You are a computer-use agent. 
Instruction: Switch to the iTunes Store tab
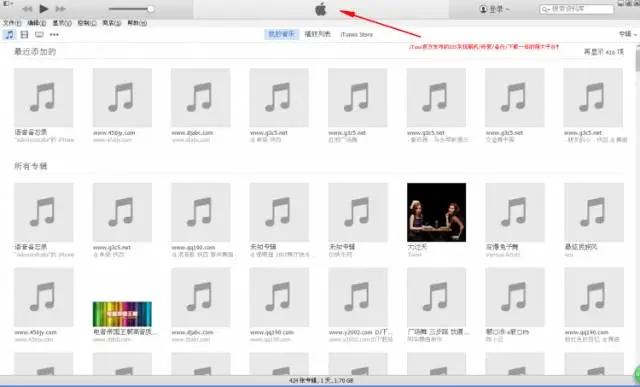356,35
